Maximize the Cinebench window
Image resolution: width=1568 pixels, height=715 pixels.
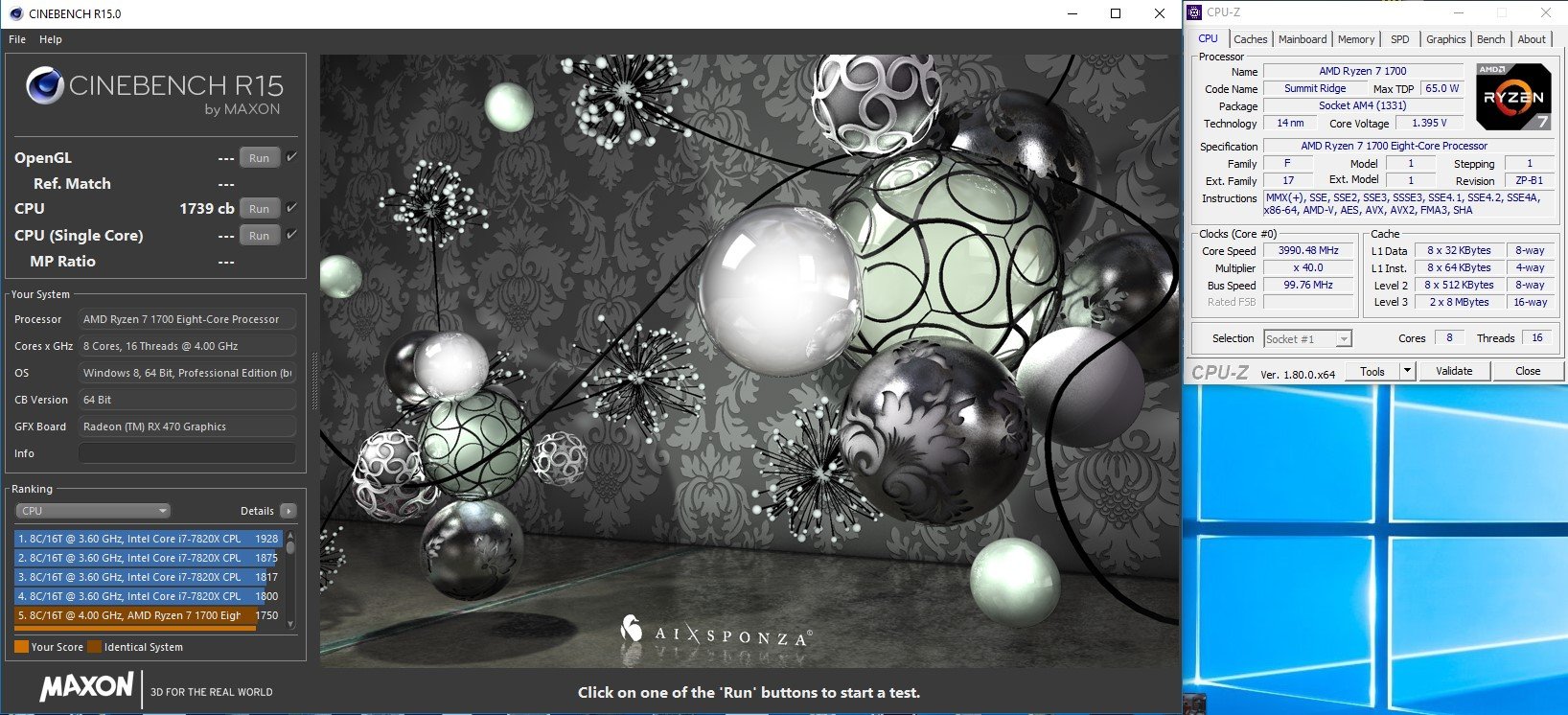pos(1116,13)
